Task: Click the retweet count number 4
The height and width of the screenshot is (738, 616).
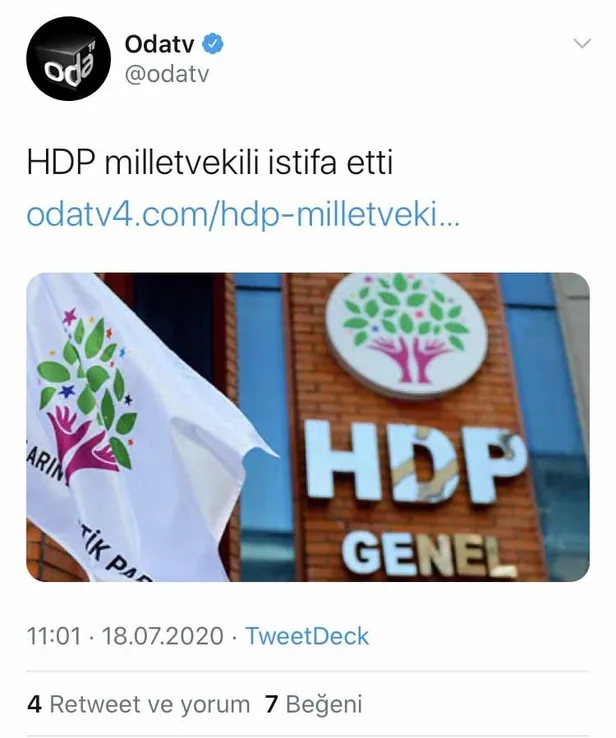Action: click(x=34, y=705)
